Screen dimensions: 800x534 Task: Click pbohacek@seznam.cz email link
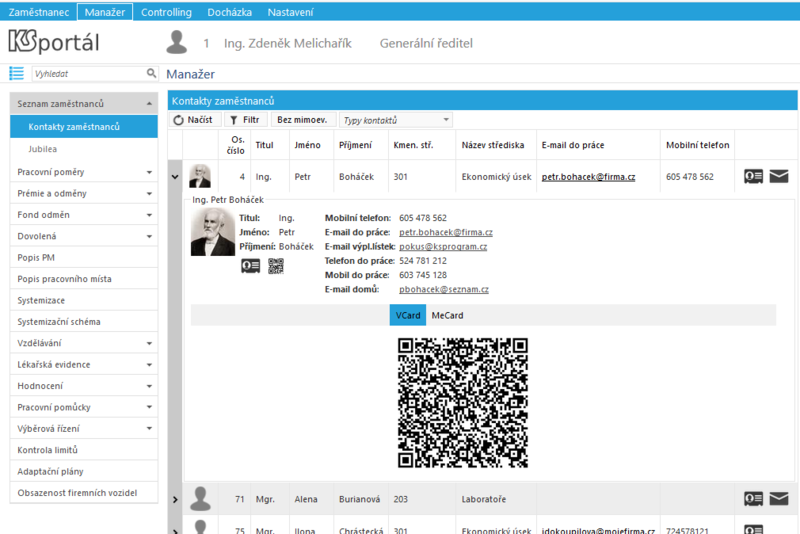click(444, 289)
